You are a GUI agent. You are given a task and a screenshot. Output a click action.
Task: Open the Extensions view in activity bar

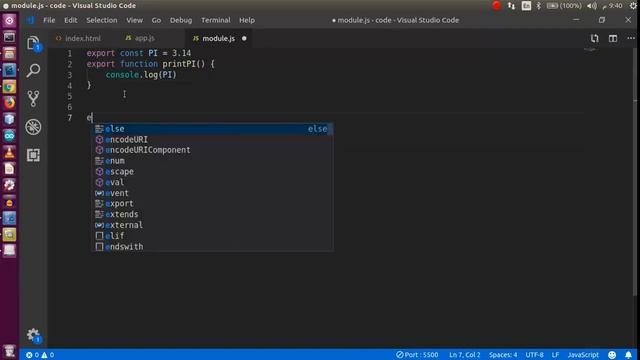coord(33,155)
